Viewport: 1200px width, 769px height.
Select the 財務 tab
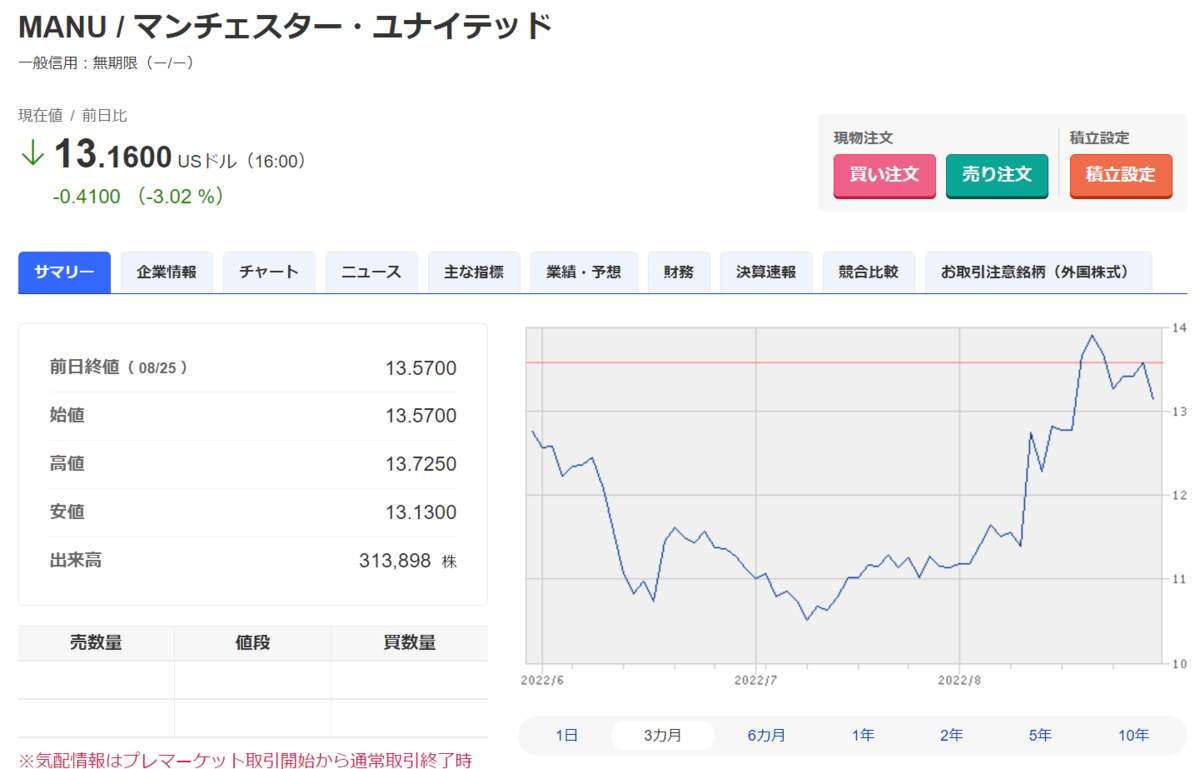pos(679,272)
